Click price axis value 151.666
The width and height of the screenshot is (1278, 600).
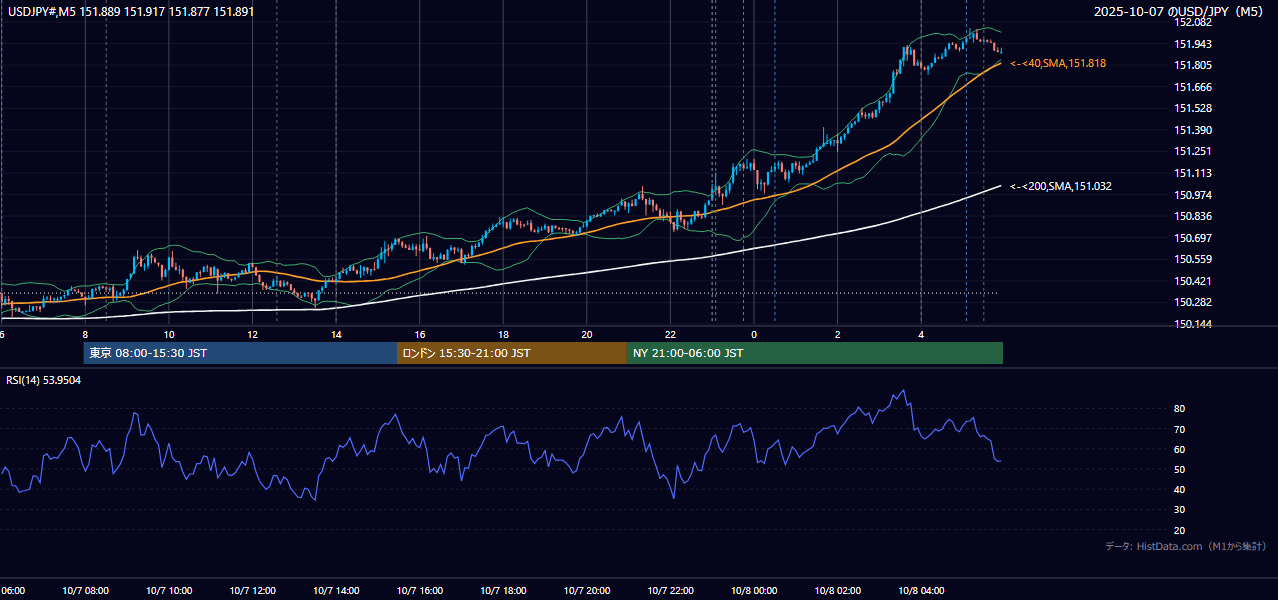1193,87
